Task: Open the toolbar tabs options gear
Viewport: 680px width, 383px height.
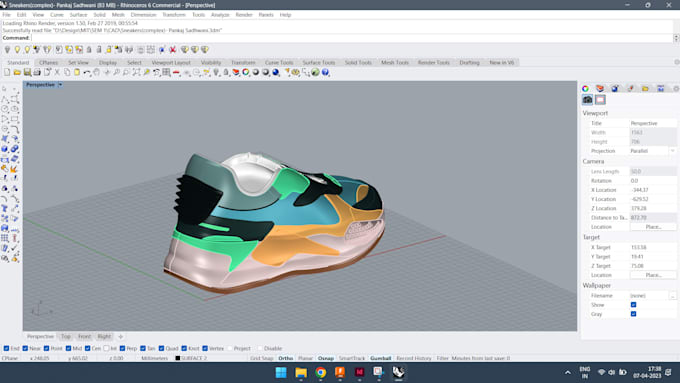Action: coord(677,62)
